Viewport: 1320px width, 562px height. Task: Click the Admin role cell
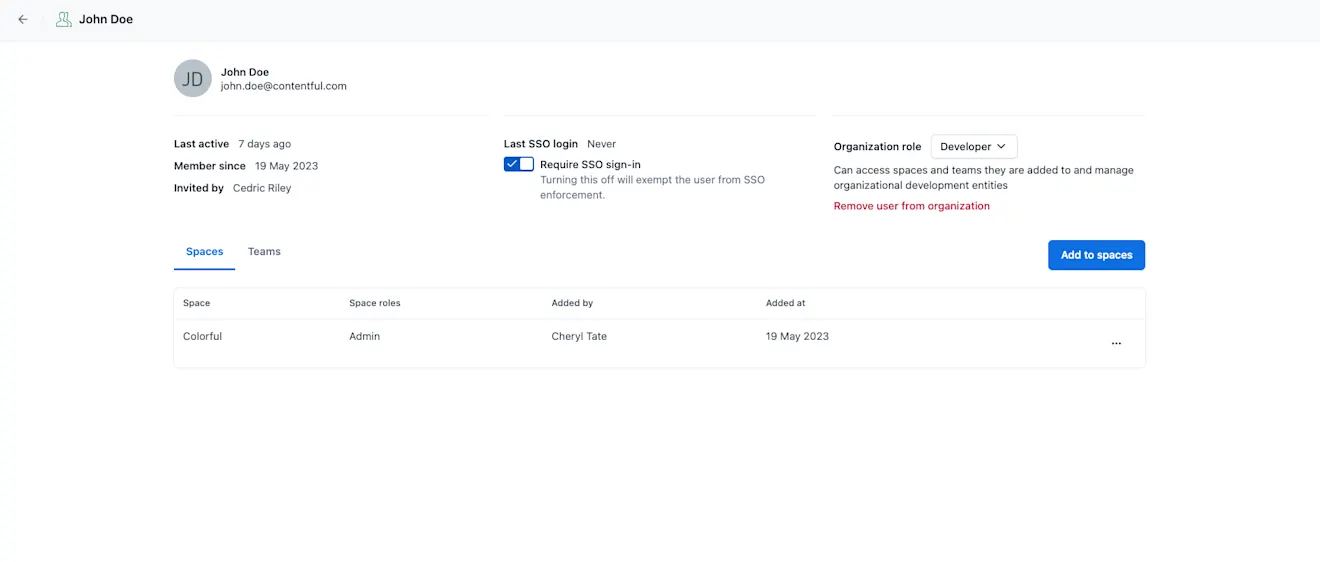coord(364,336)
